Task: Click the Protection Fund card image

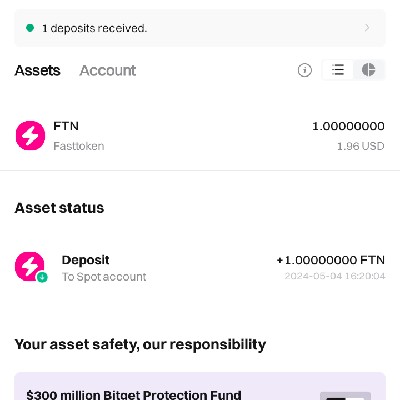Action: coord(345,396)
